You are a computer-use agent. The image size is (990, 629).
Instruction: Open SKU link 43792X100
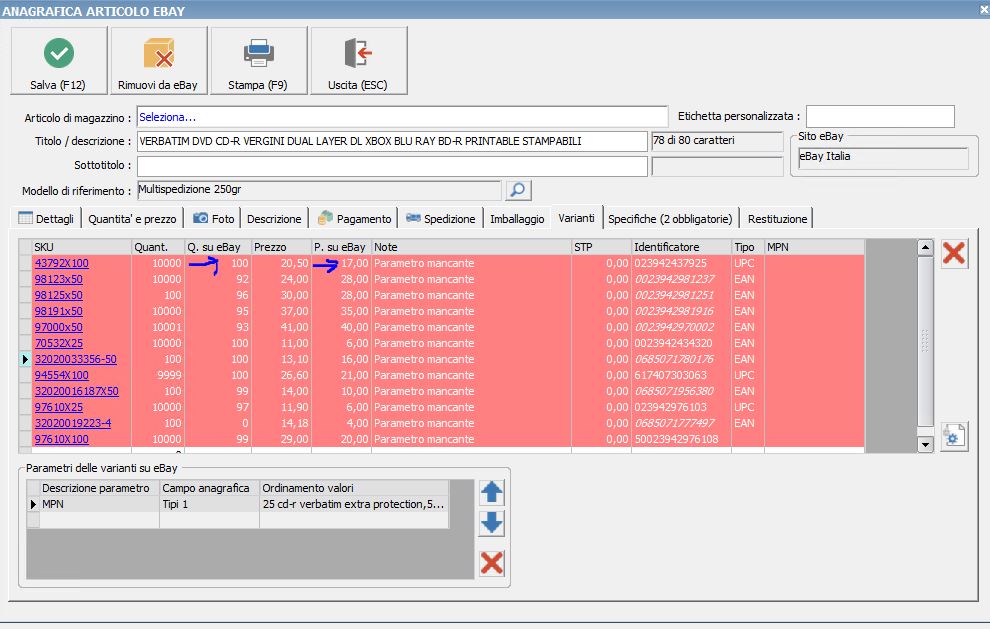[62, 263]
